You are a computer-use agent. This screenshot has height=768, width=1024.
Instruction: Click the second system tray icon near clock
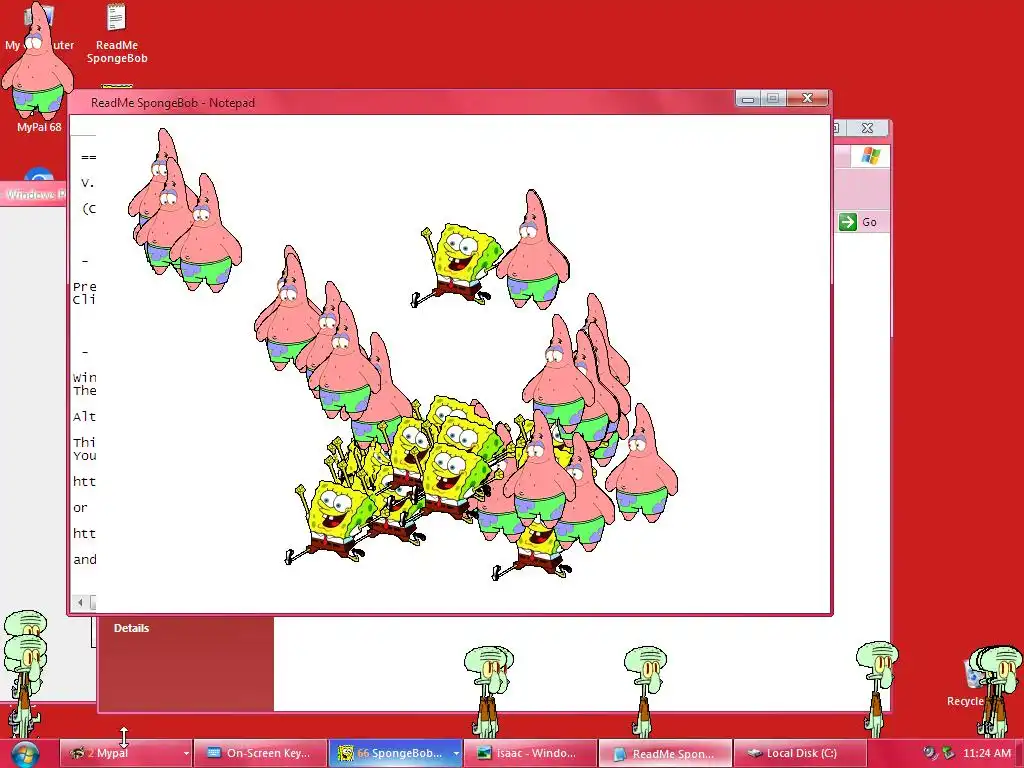pyautogui.click(x=948, y=753)
